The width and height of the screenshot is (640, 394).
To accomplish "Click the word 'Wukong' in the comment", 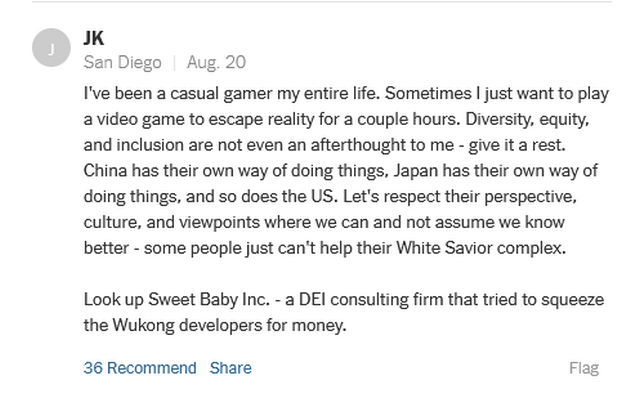I will click(x=143, y=325).
